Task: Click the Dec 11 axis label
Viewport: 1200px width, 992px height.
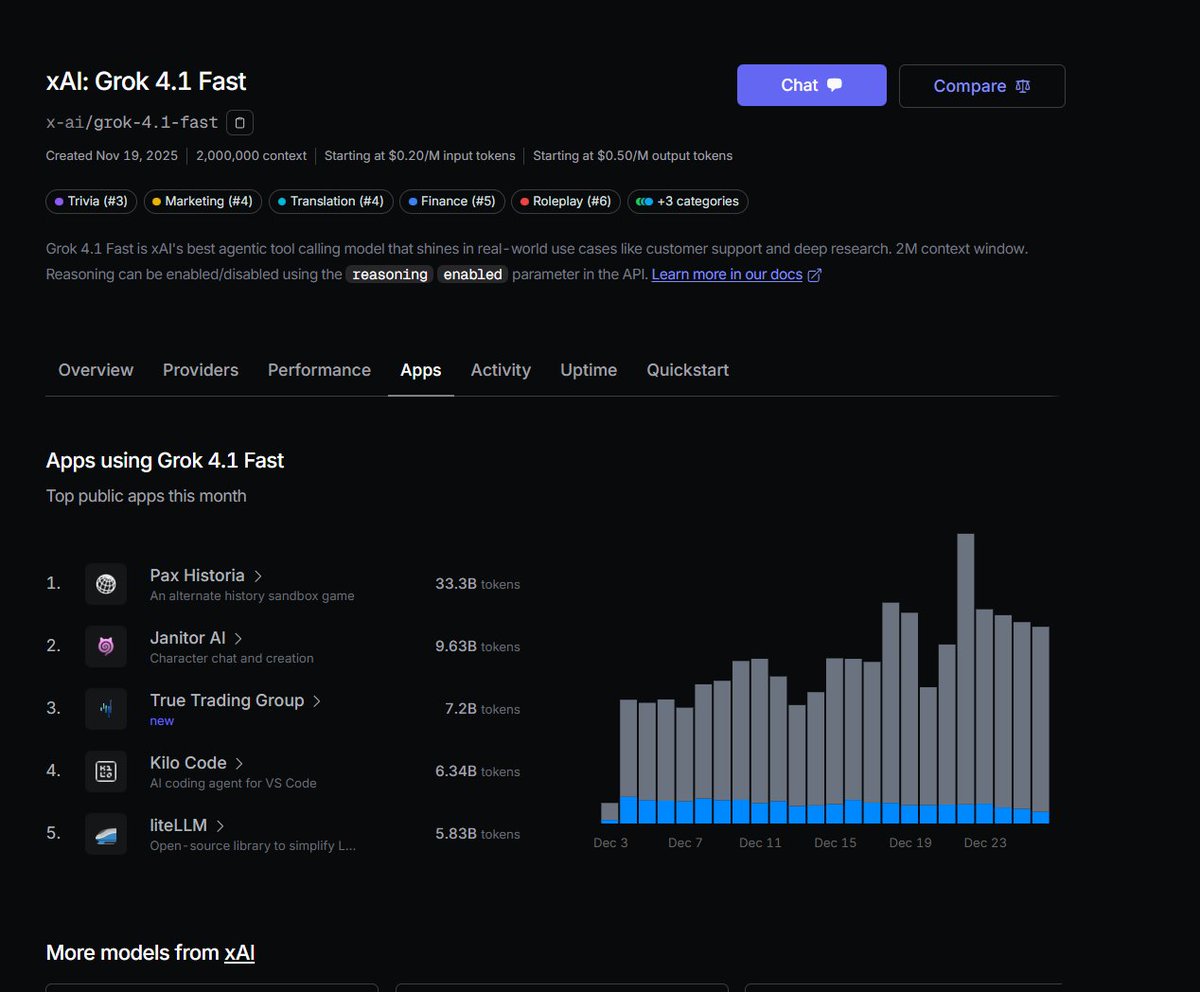Action: click(760, 843)
